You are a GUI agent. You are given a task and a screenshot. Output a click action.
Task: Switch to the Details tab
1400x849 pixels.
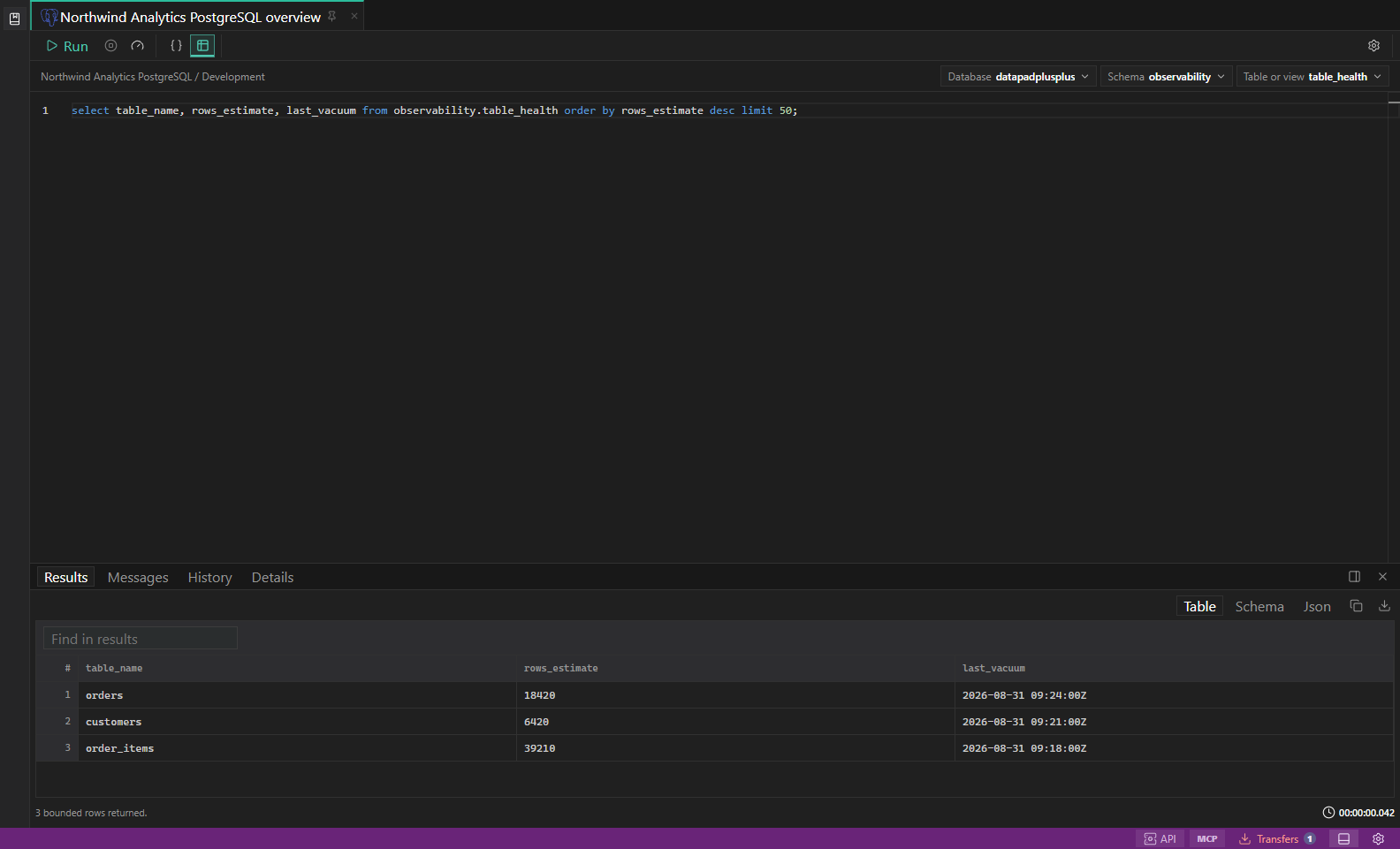[272, 577]
